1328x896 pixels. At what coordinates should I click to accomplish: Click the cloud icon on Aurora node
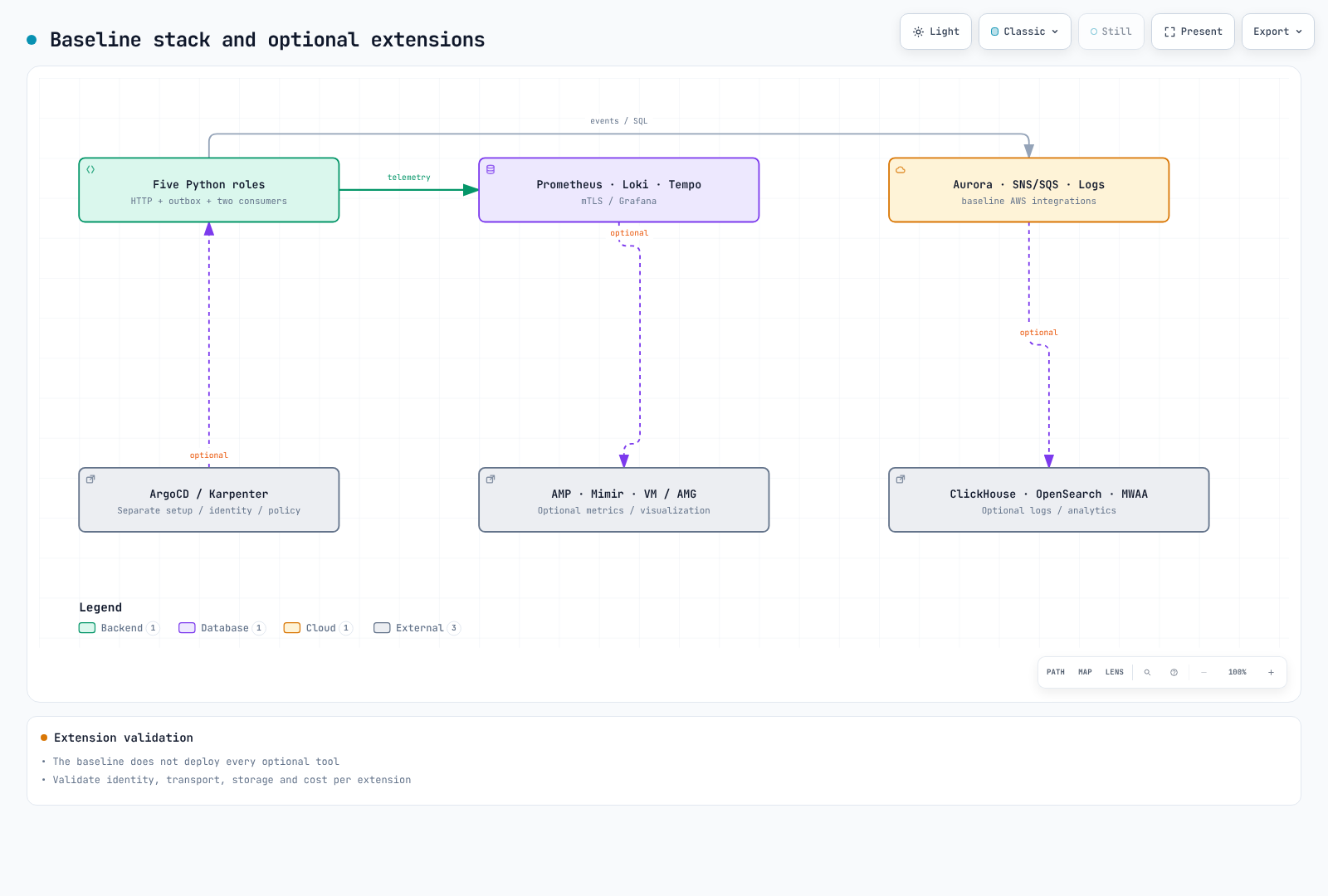901,169
